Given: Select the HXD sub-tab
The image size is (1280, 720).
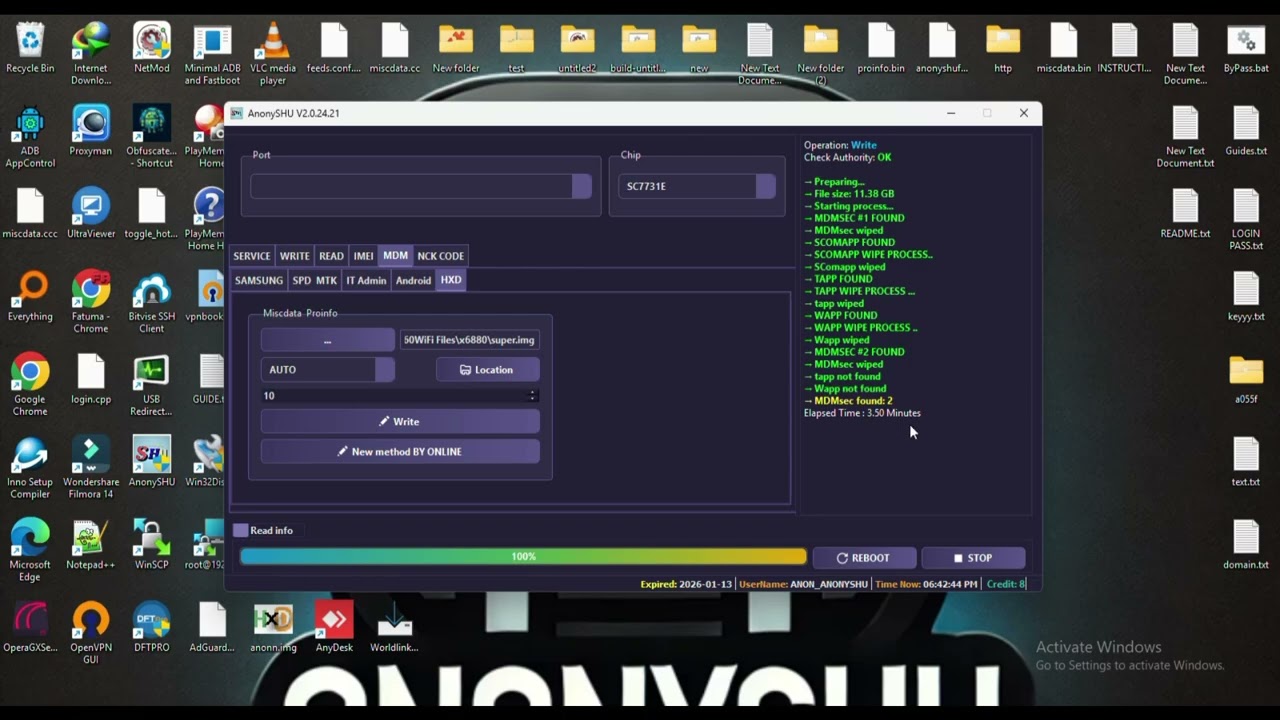Looking at the screenshot, I should pyautogui.click(x=451, y=281).
